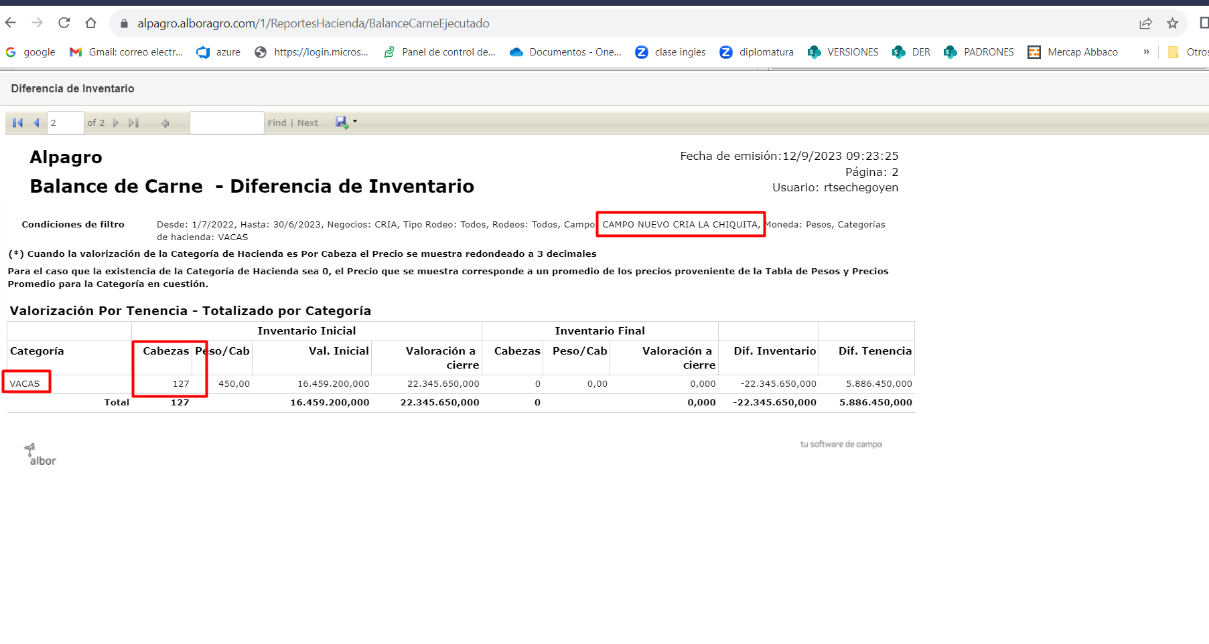Expand hidden bookmarks chevron
This screenshot has height=644, width=1209.
(1146, 52)
